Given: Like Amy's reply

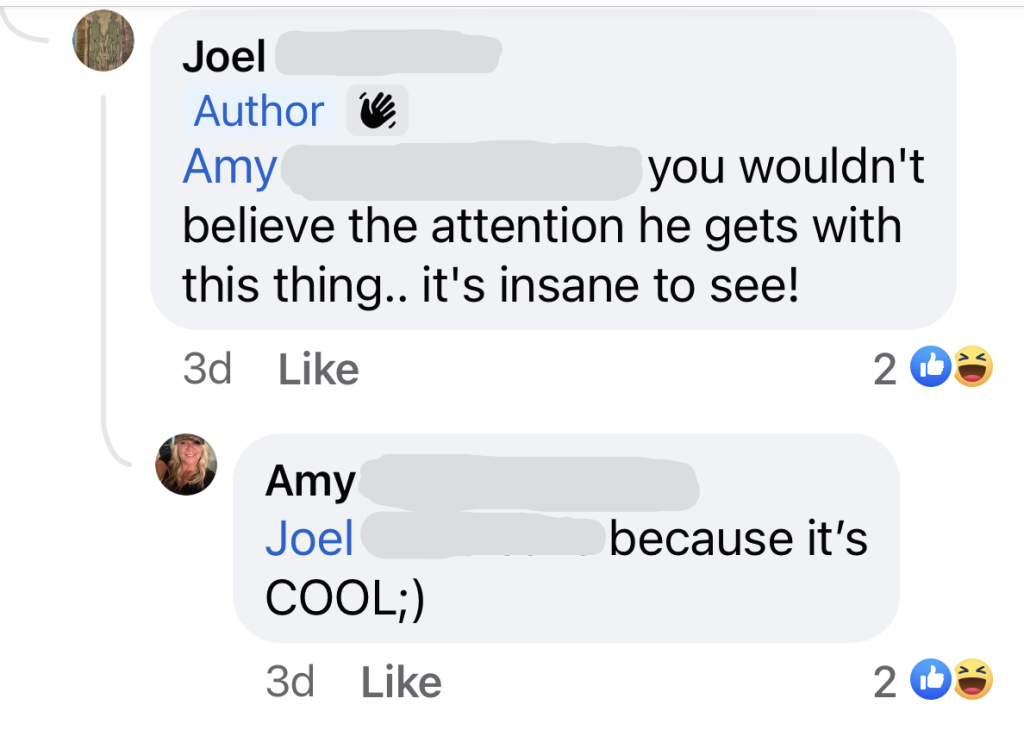Looking at the screenshot, I should 401,683.
